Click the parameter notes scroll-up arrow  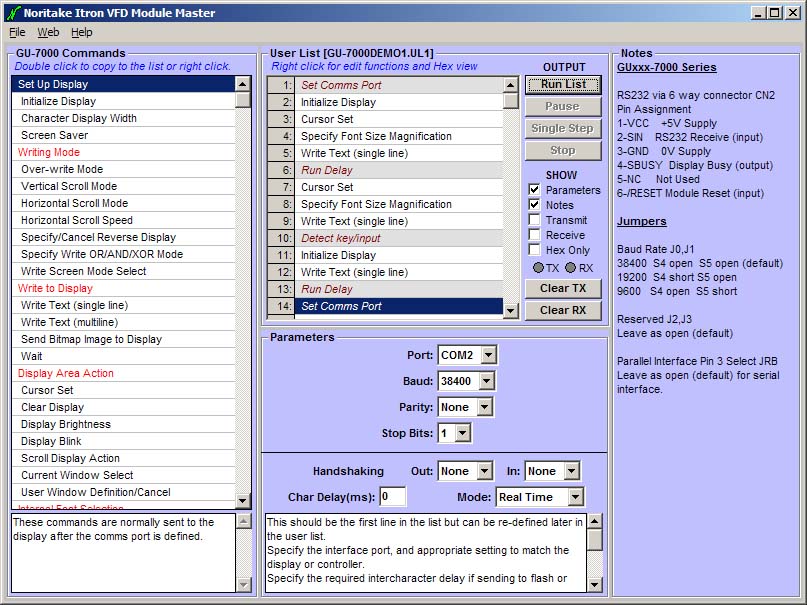click(594, 521)
